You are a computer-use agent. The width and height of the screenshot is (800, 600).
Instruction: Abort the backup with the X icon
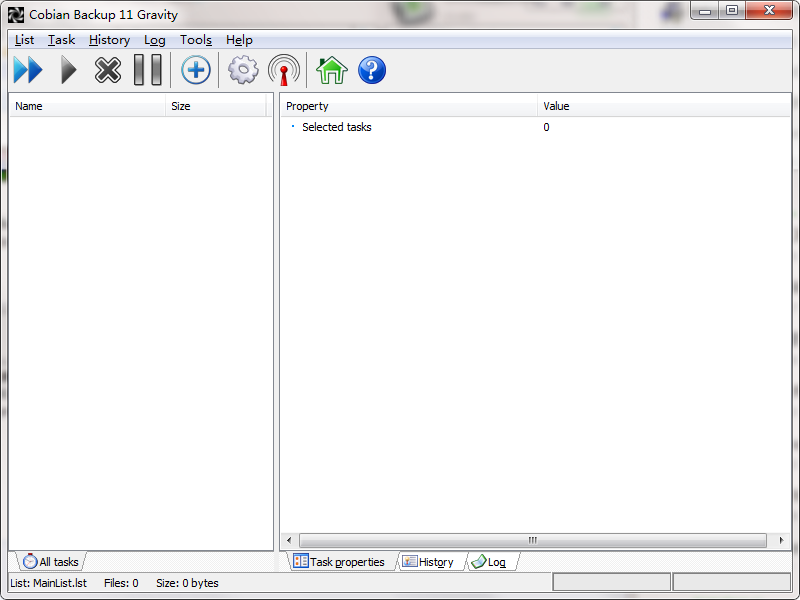[x=108, y=70]
